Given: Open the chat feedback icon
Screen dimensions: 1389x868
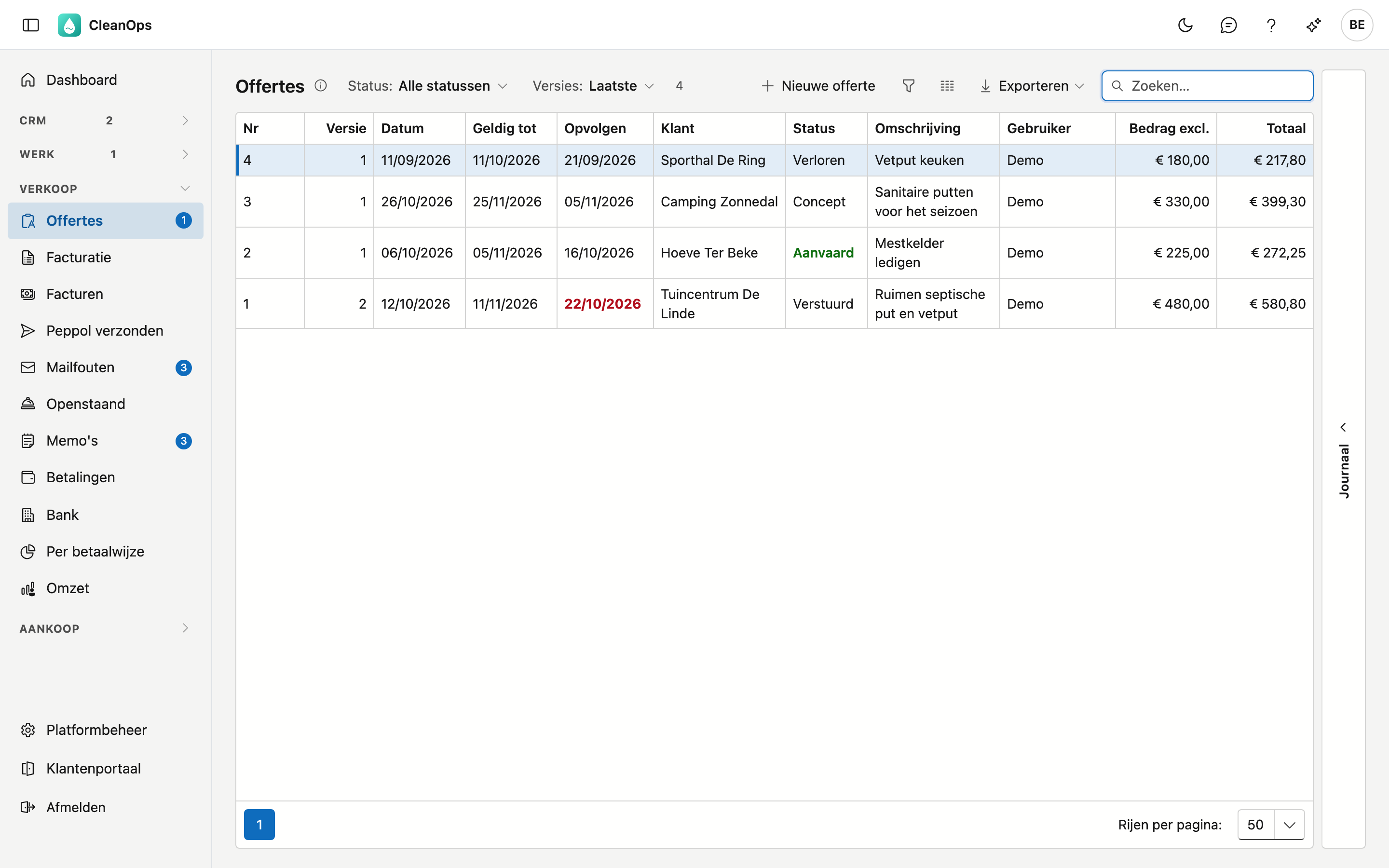Looking at the screenshot, I should pyautogui.click(x=1228, y=25).
